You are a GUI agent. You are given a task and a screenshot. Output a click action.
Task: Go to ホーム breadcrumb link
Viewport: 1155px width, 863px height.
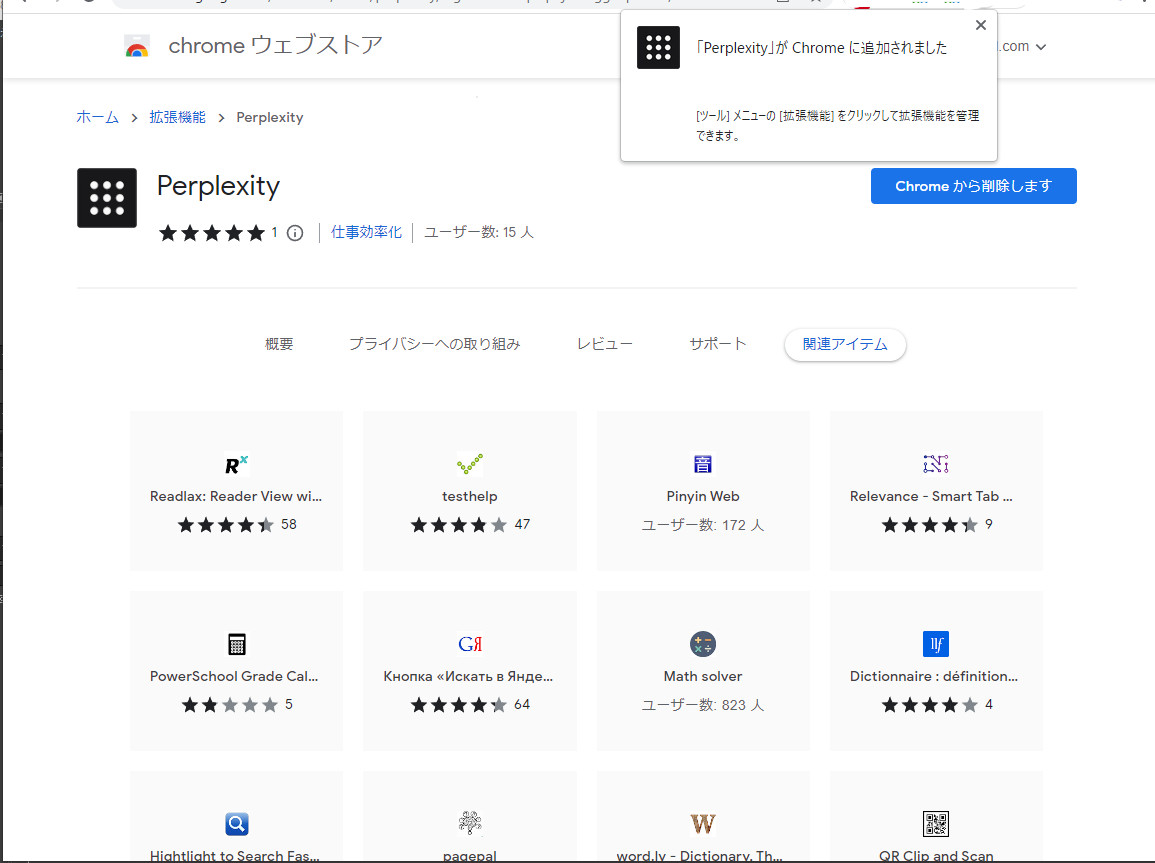coord(97,117)
